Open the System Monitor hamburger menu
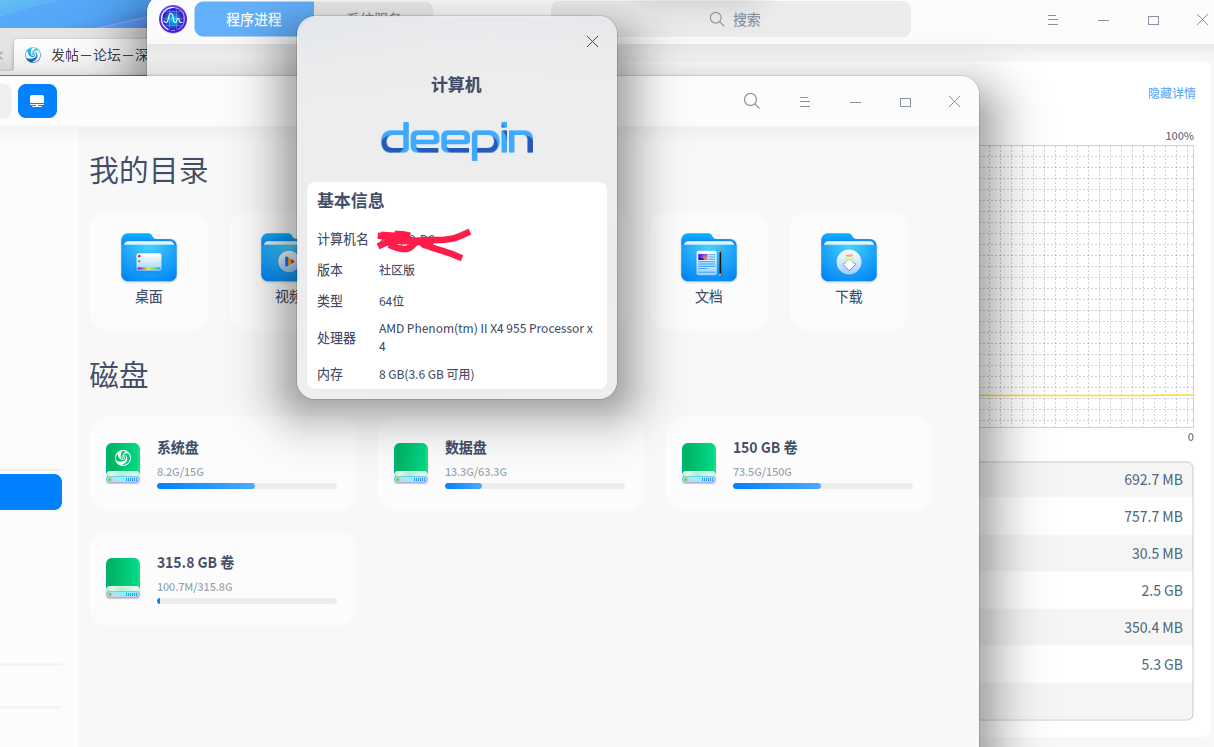 (1052, 19)
